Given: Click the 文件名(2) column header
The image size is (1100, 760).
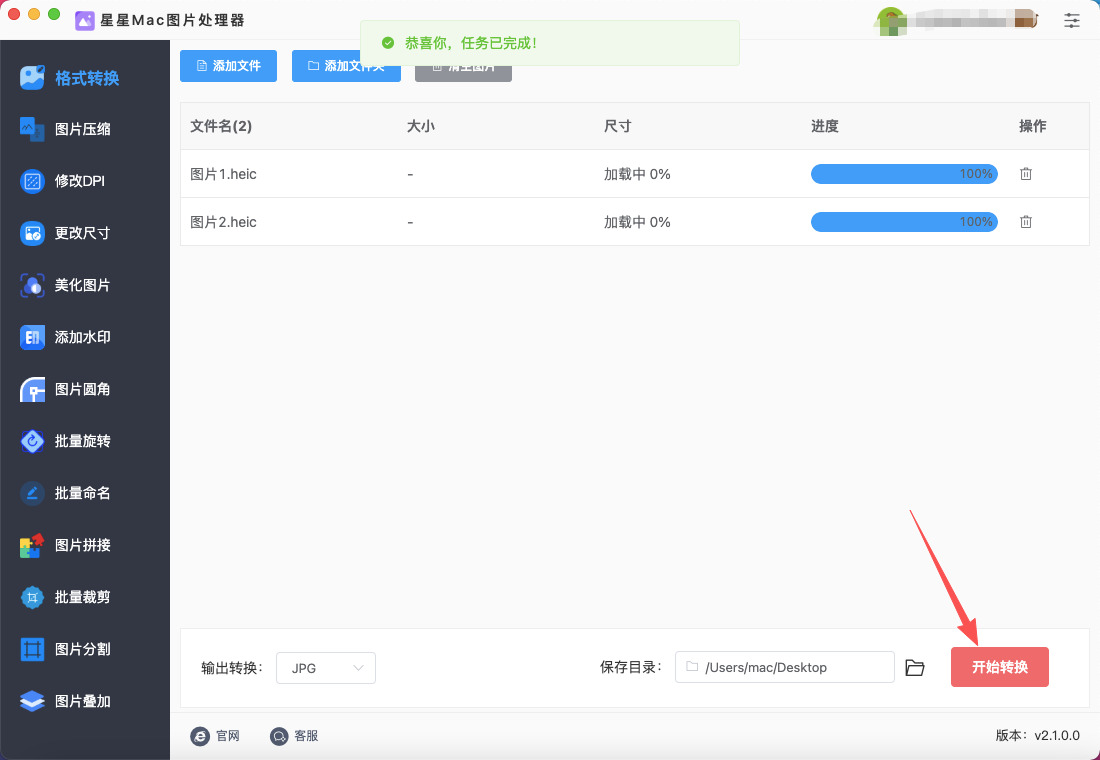Looking at the screenshot, I should (221, 126).
